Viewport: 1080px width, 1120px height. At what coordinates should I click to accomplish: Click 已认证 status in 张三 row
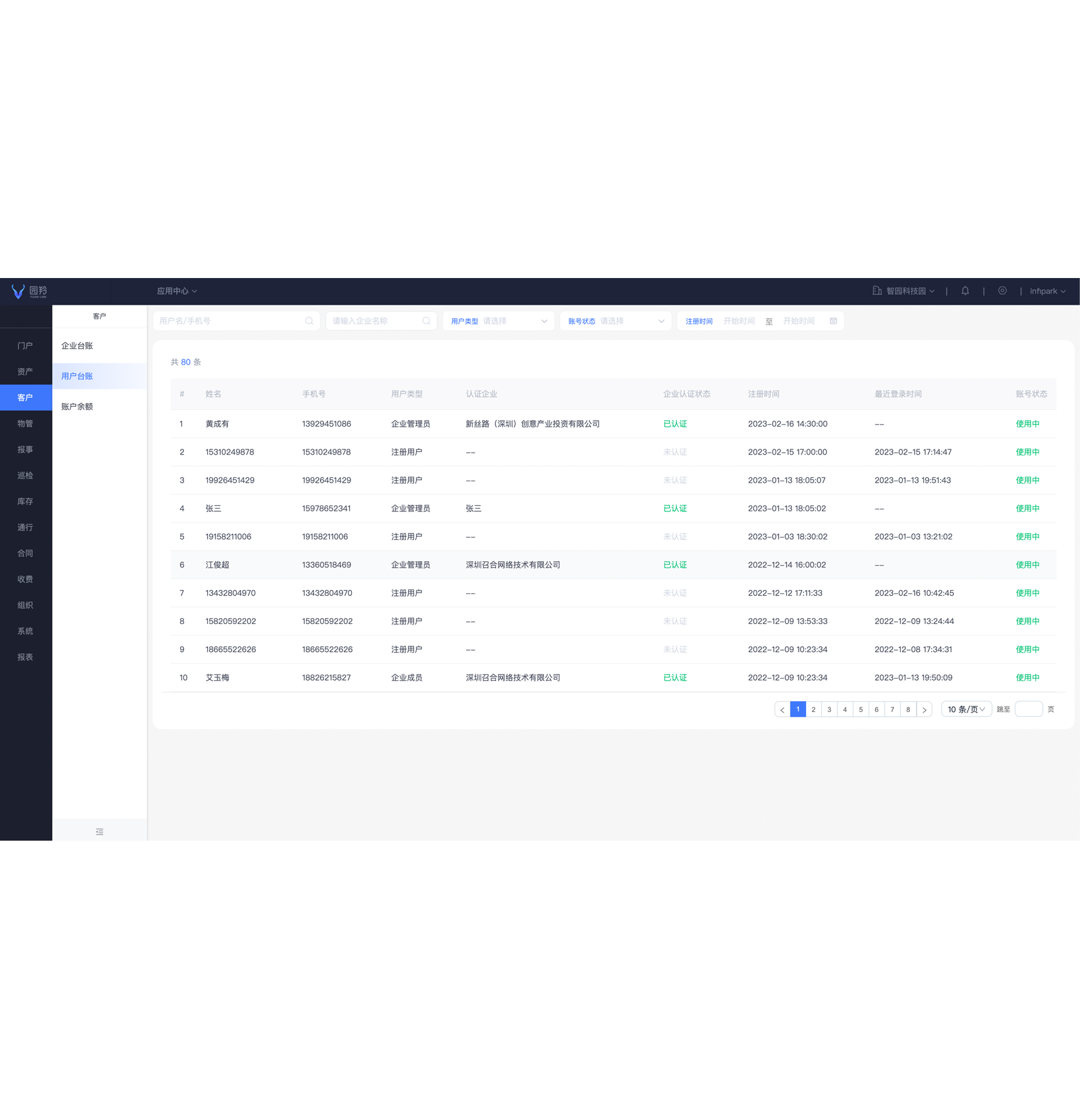[675, 509]
